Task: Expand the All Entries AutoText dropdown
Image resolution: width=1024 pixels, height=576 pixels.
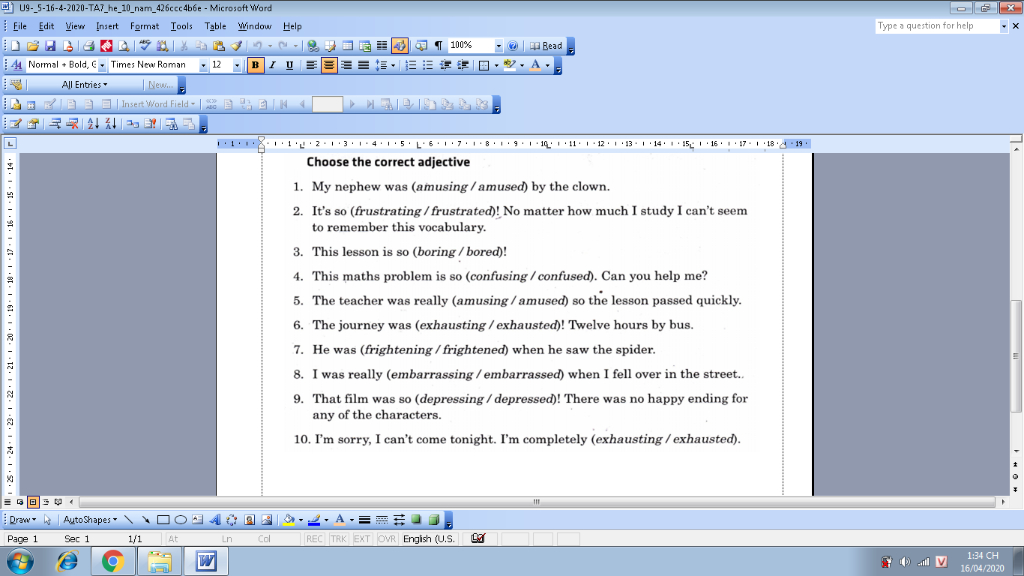Action: (x=84, y=85)
